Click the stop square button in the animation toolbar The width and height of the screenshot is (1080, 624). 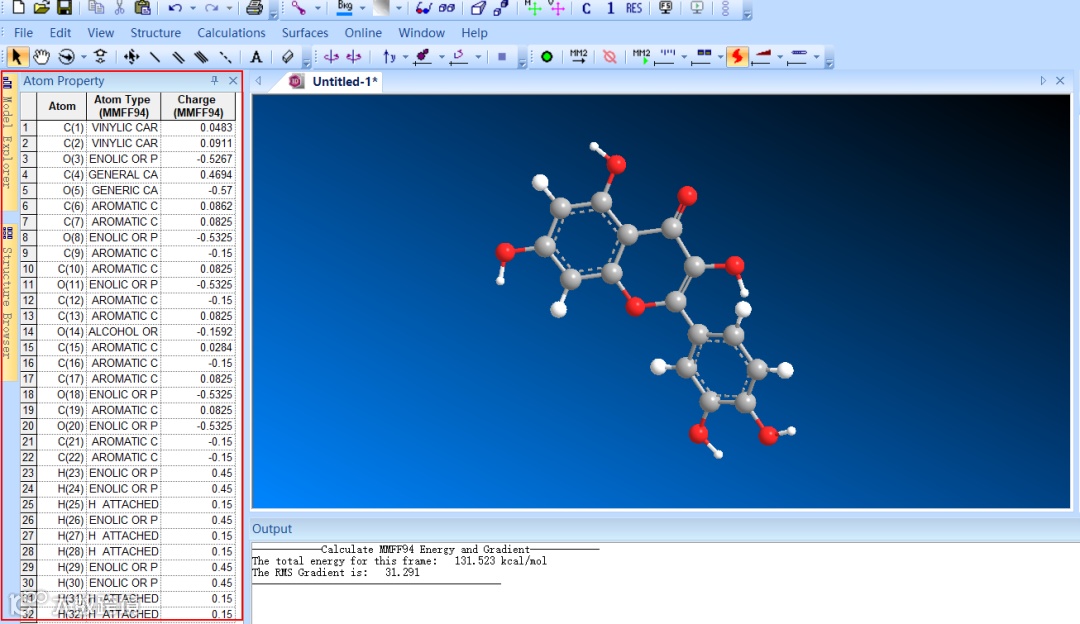502,56
